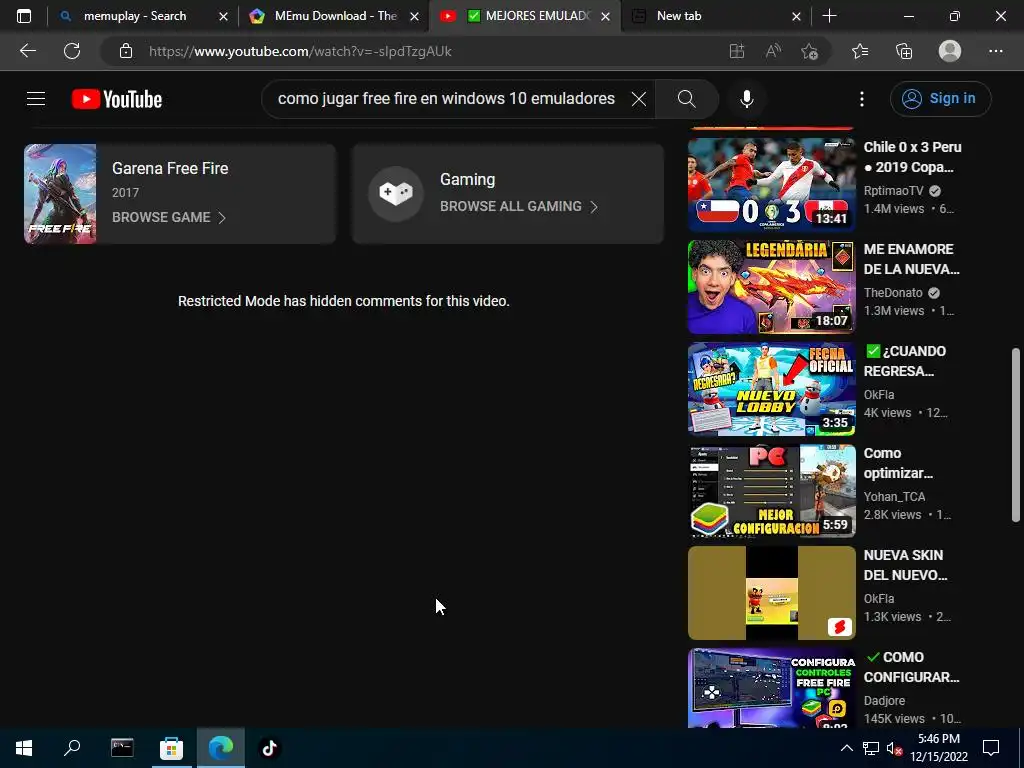
Task: Close the New tab tab
Action: (x=796, y=16)
